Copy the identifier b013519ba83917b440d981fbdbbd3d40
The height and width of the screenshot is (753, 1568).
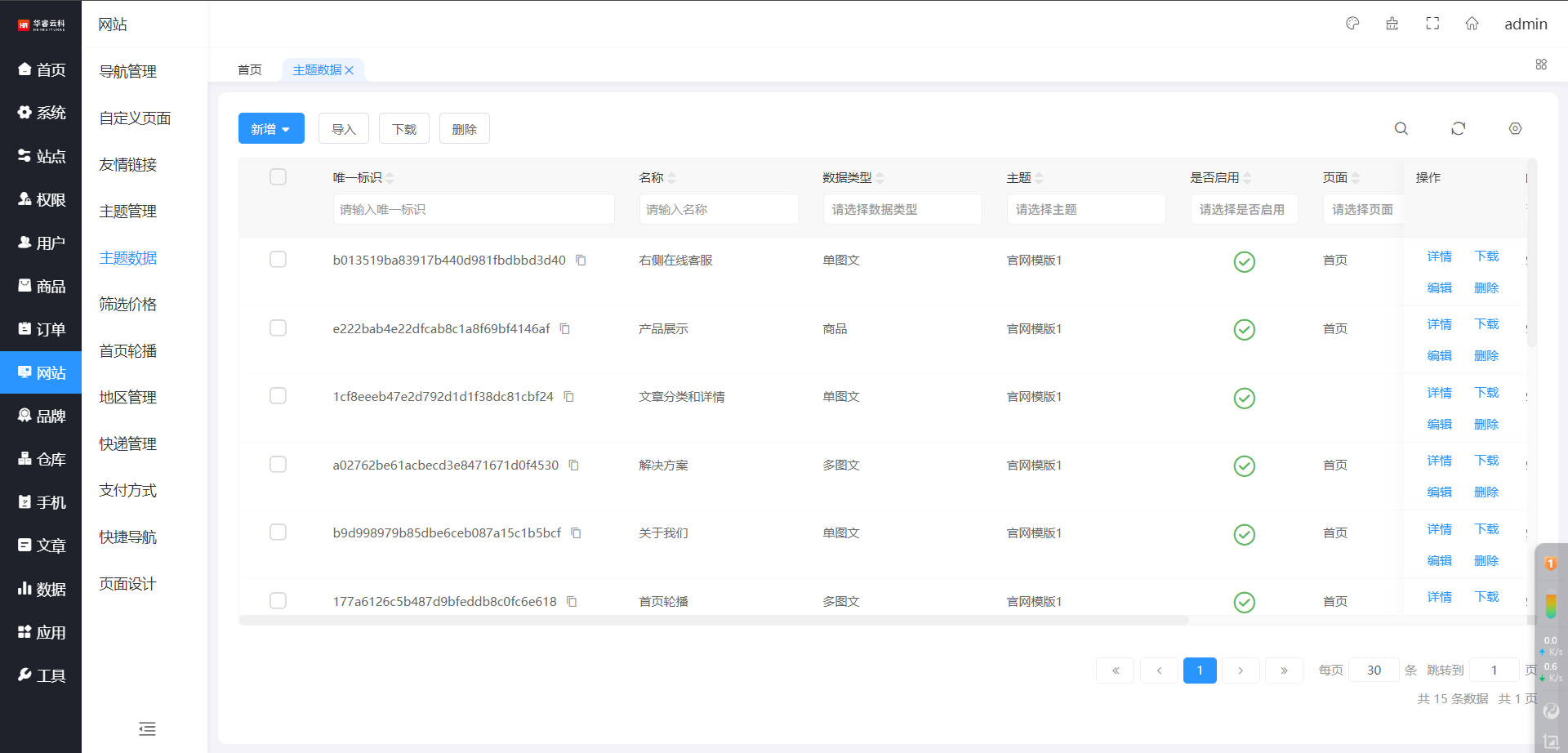(x=581, y=261)
